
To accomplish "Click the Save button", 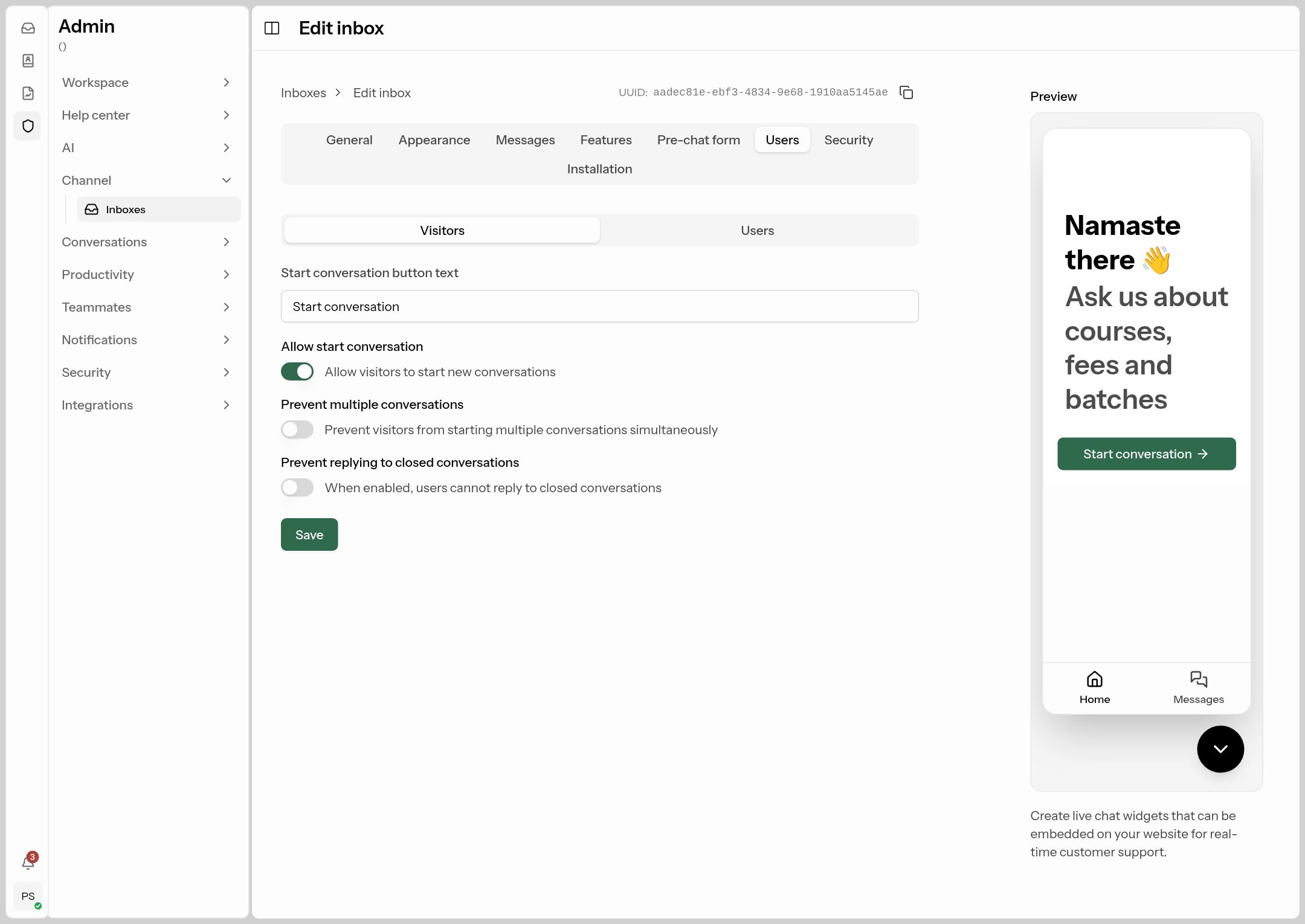I will click(309, 534).
